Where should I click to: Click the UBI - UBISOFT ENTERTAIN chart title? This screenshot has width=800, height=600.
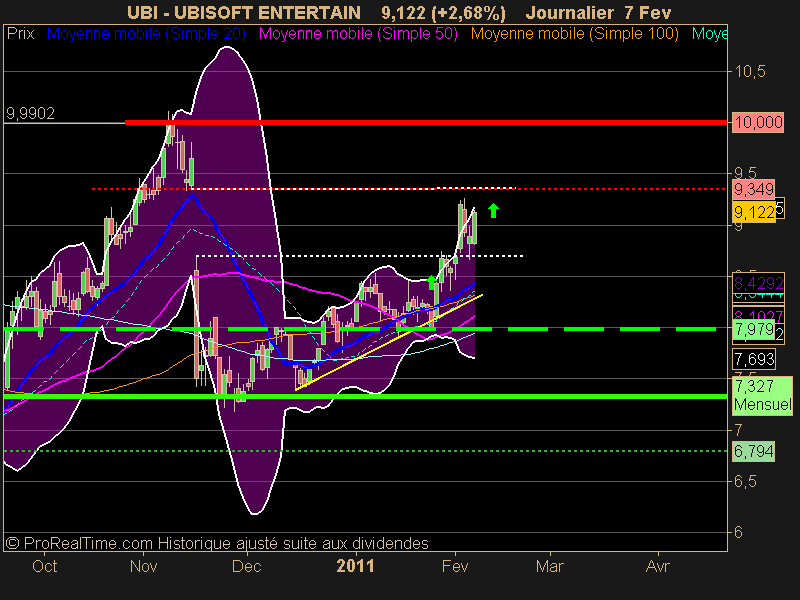pyautogui.click(x=243, y=12)
